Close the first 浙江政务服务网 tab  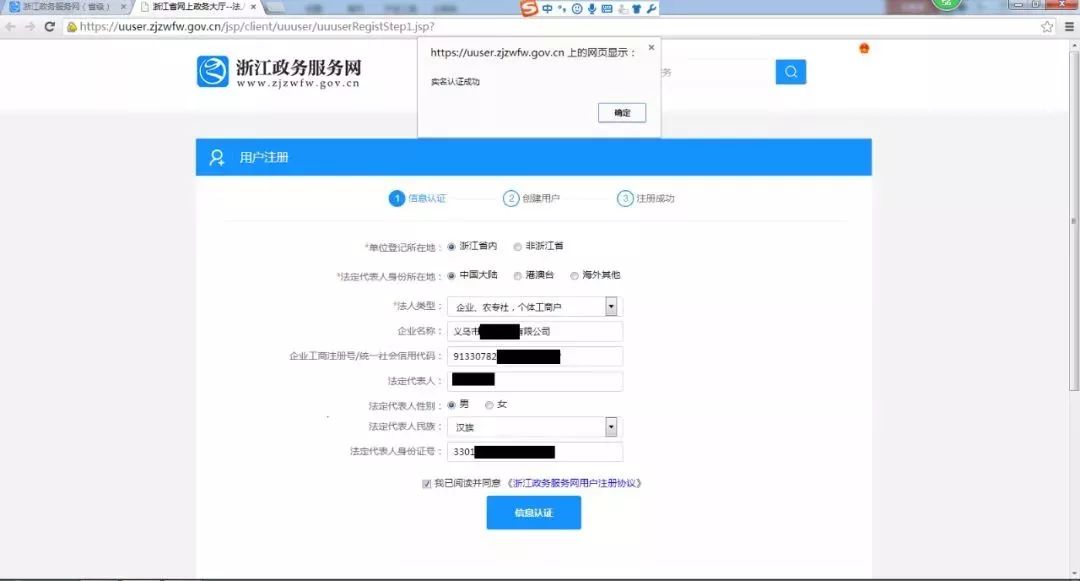123,7
